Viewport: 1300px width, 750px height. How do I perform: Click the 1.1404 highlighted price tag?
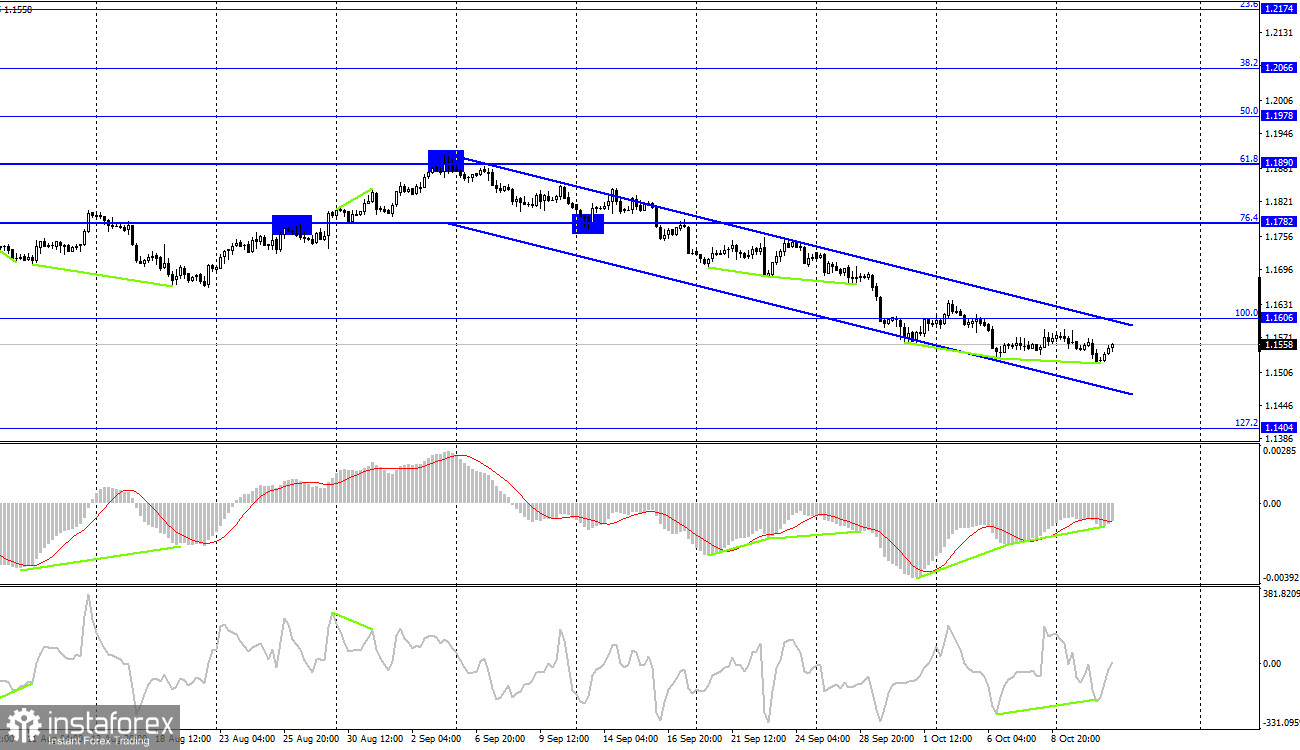[1280, 427]
